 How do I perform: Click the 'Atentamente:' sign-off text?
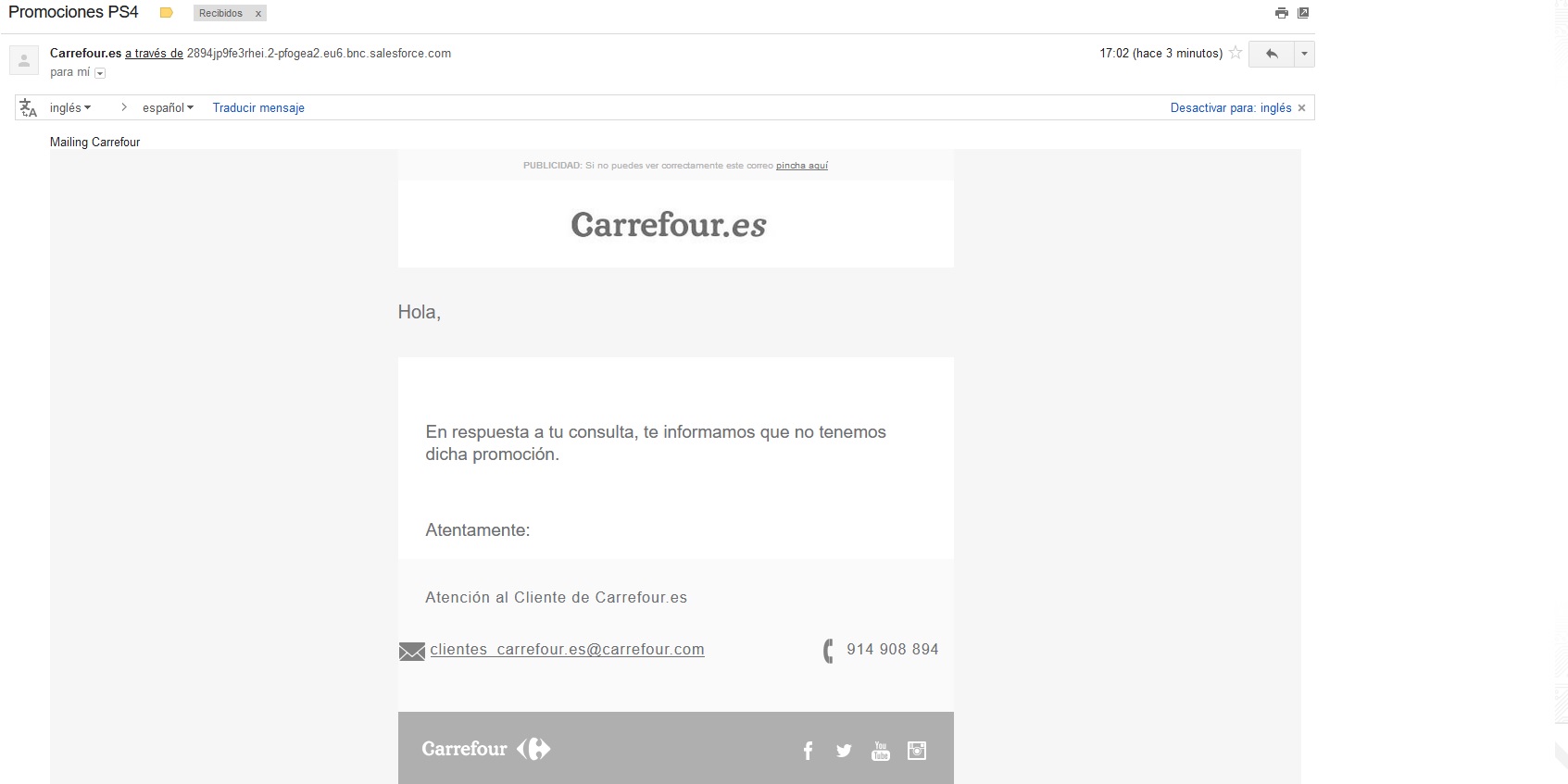pyautogui.click(x=478, y=530)
